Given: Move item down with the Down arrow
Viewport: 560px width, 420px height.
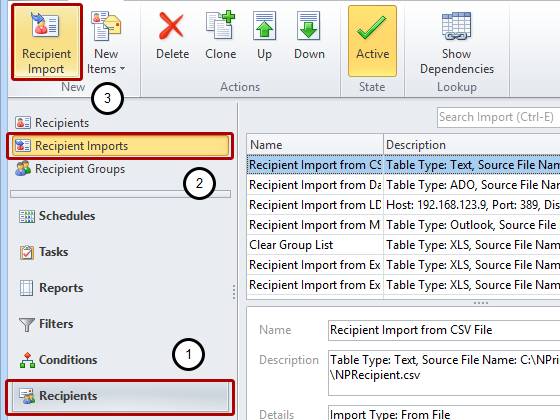Looking at the screenshot, I should click(x=309, y=36).
